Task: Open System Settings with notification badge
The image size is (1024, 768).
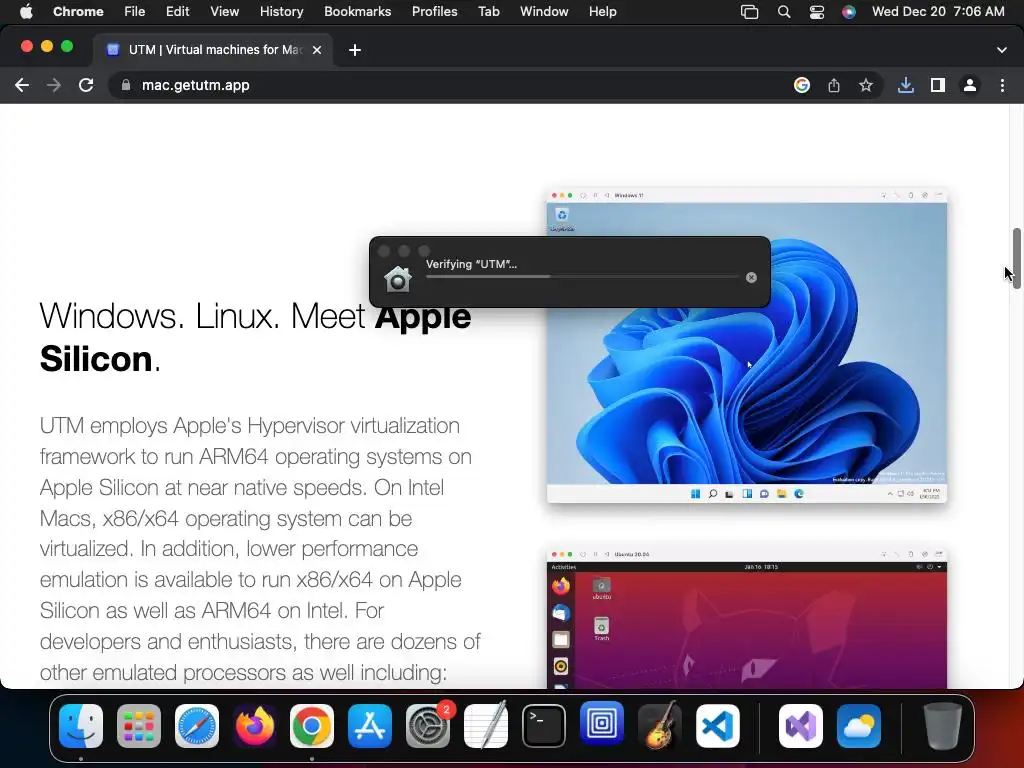Action: [x=428, y=726]
